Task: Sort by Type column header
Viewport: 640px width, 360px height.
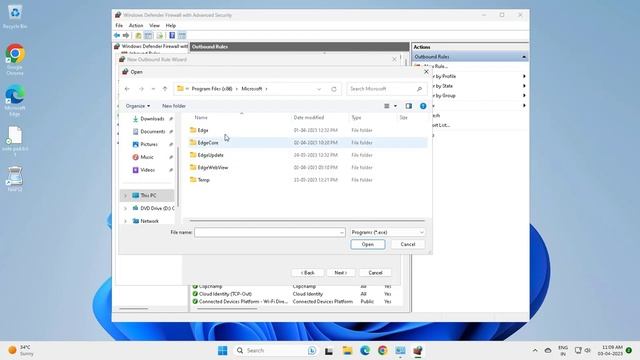Action: pyautogui.click(x=356, y=118)
